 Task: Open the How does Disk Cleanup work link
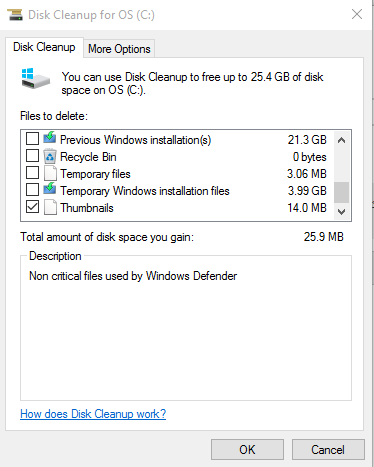coord(93,414)
